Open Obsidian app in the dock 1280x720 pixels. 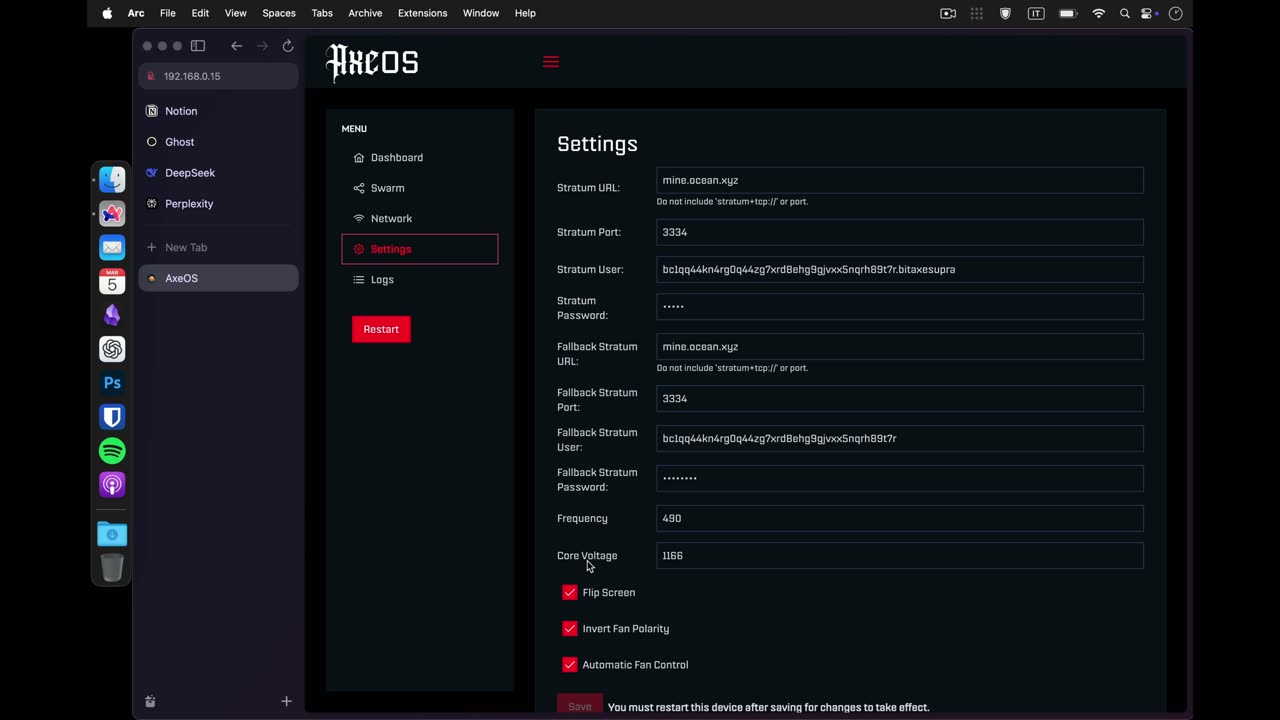pyautogui.click(x=112, y=315)
